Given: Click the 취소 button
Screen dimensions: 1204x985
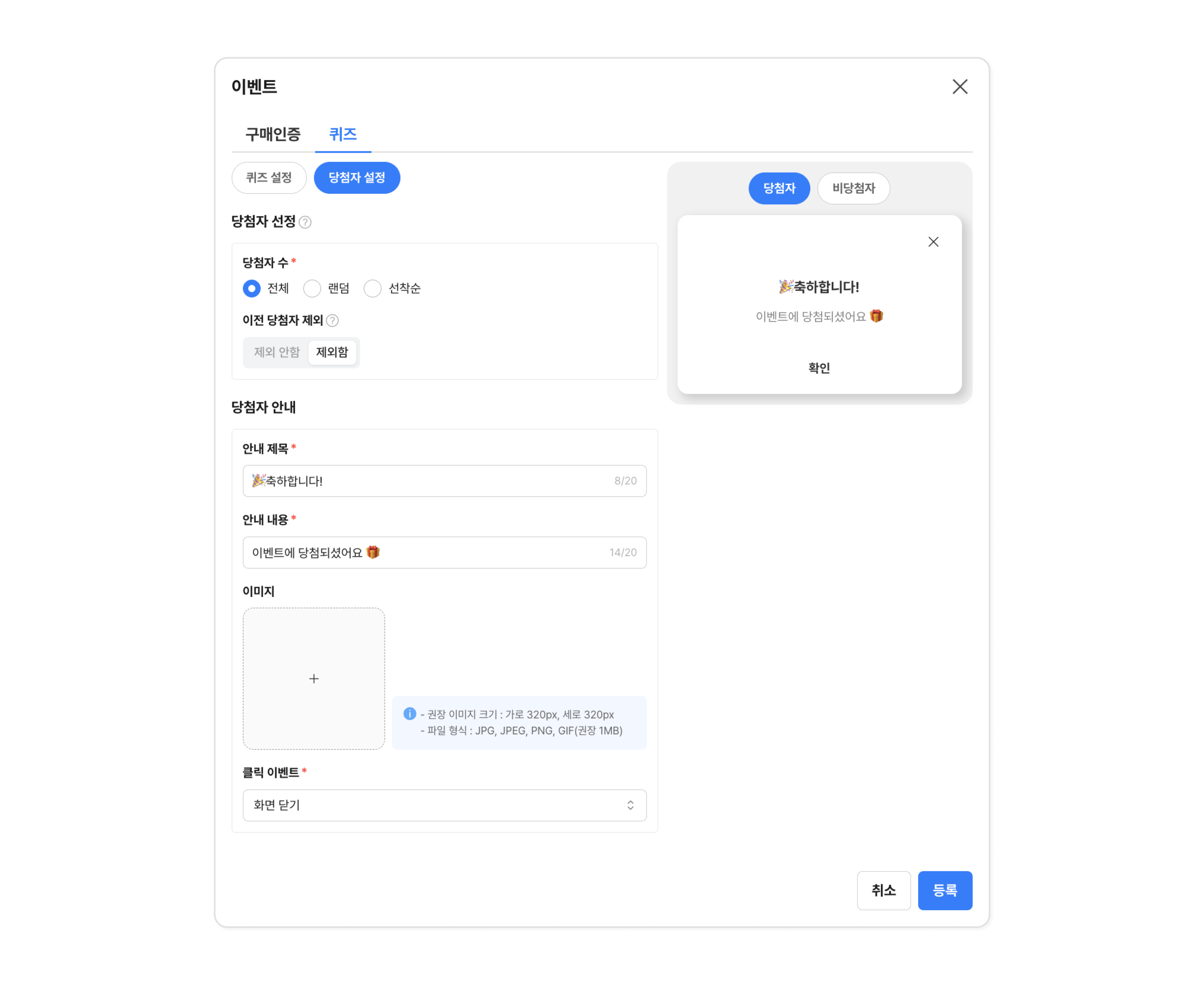Looking at the screenshot, I should pyautogui.click(x=883, y=890).
